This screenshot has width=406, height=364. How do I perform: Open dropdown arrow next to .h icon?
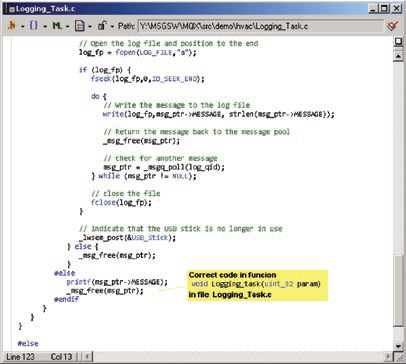tap(22, 26)
